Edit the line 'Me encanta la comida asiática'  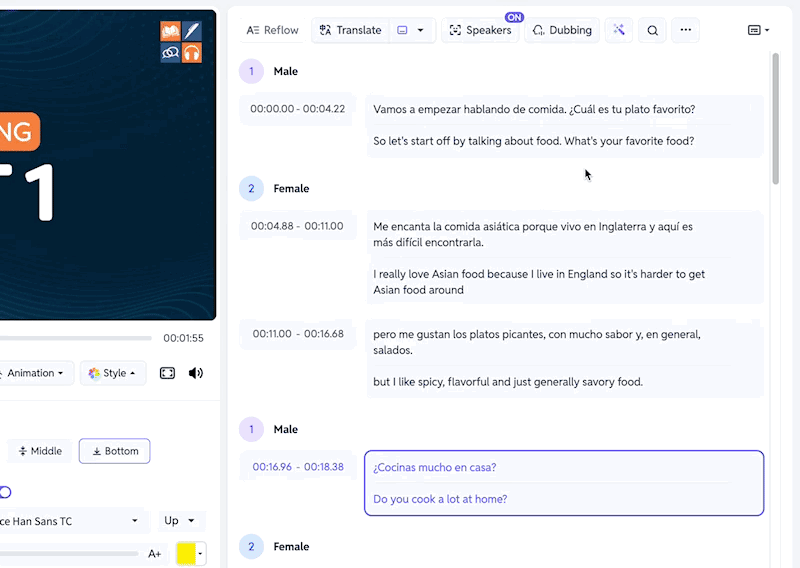(533, 234)
